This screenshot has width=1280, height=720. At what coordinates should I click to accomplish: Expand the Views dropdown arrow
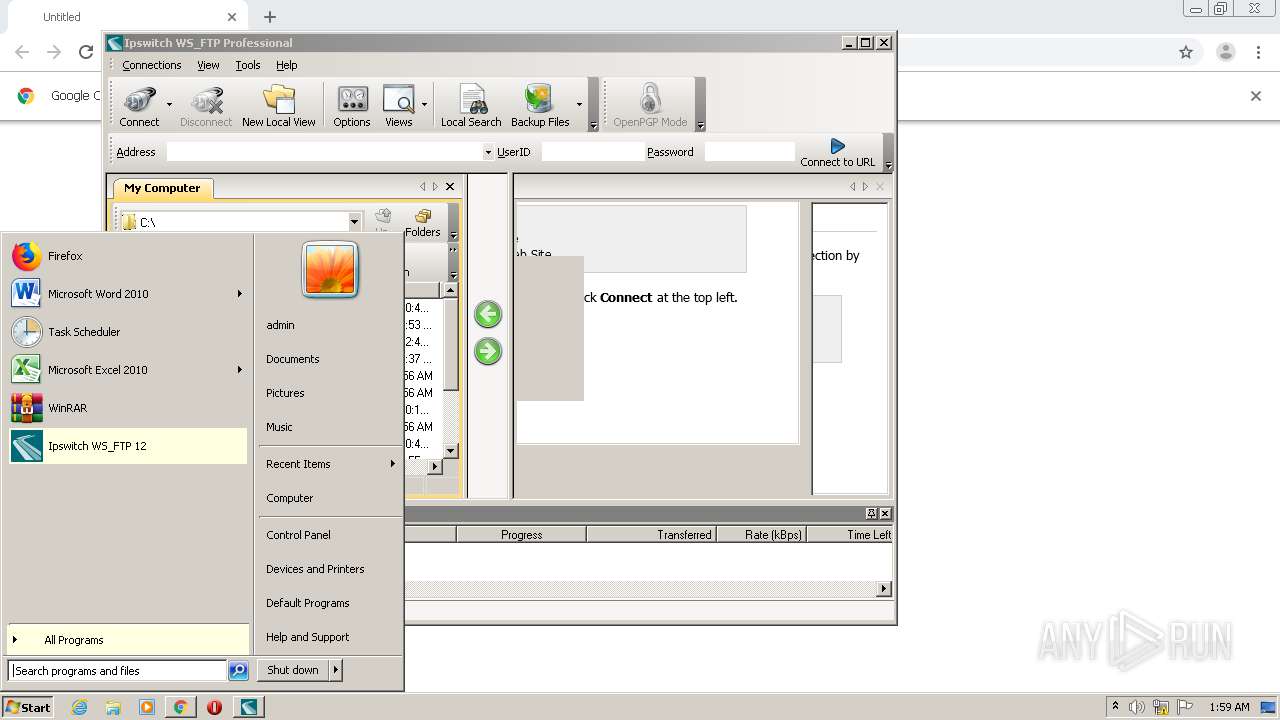tap(424, 105)
